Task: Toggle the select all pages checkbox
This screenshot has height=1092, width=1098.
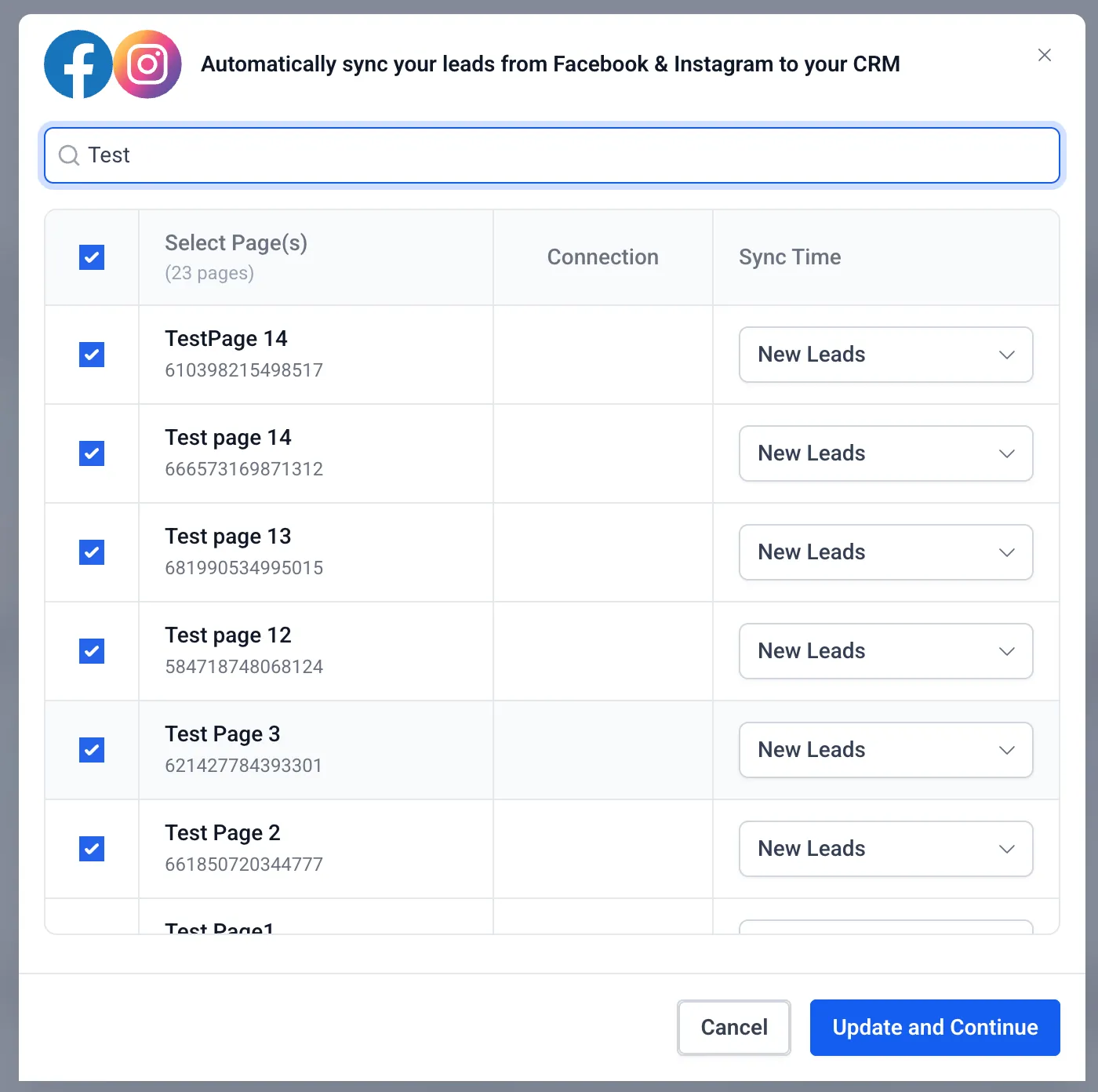Action: tap(92, 257)
